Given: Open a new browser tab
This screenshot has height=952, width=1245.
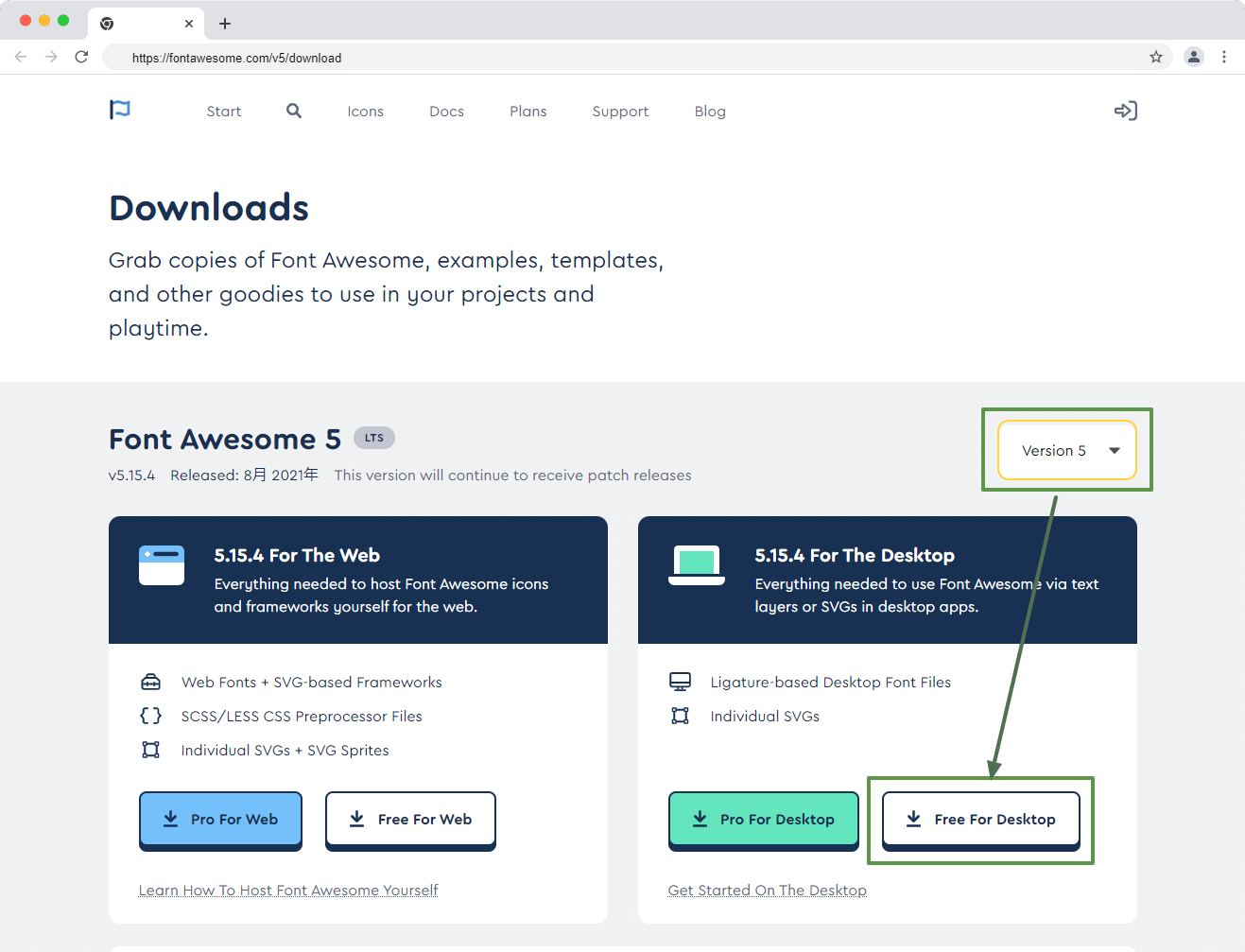Looking at the screenshot, I should (x=225, y=24).
